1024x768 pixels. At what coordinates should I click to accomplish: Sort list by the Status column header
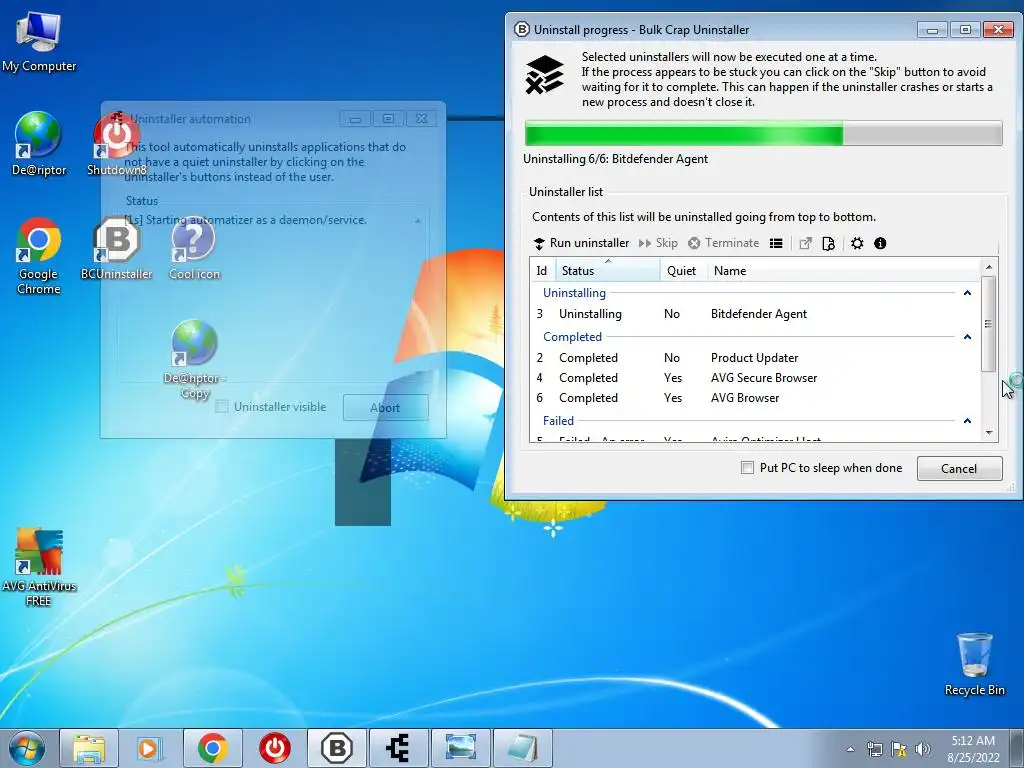tap(607, 270)
